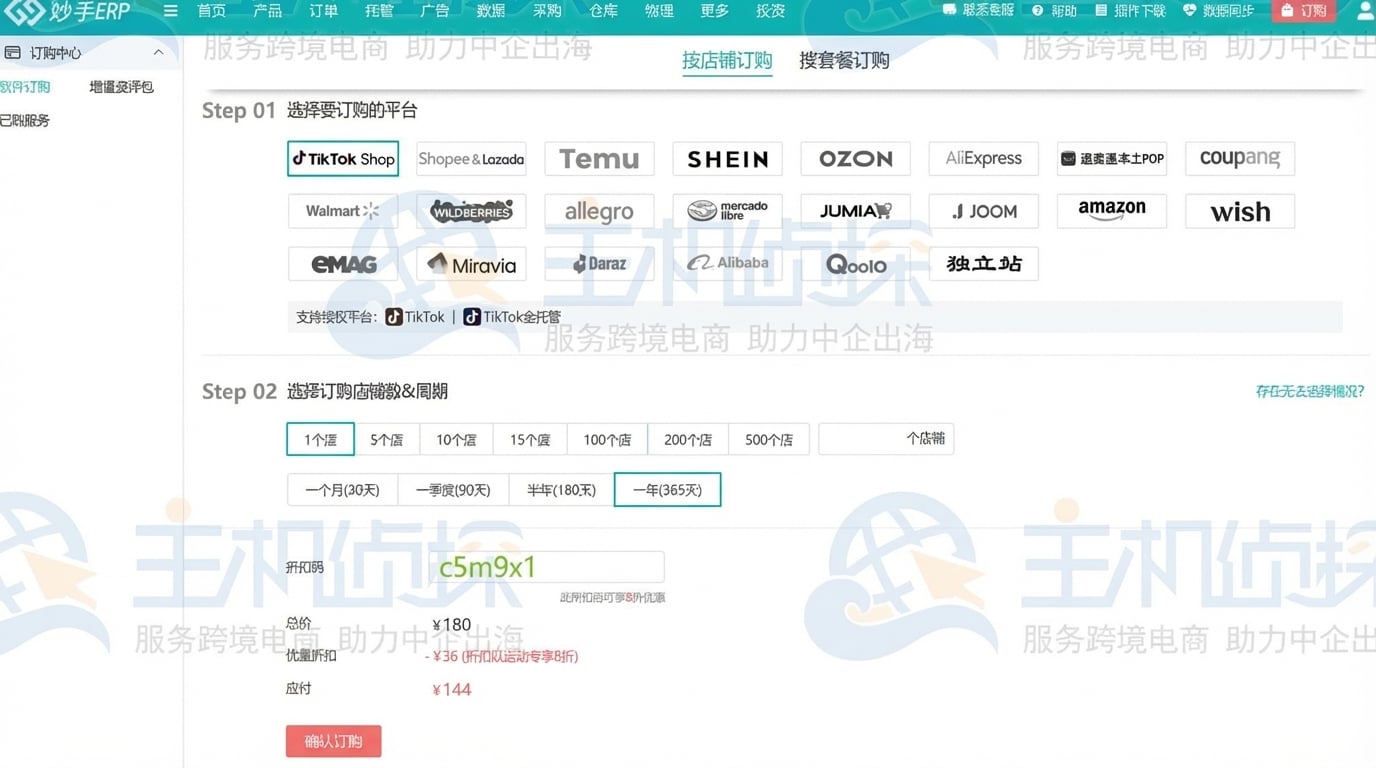This screenshot has height=768, width=1376.
Task: Select the amazon platform logo
Action: tap(1111, 211)
